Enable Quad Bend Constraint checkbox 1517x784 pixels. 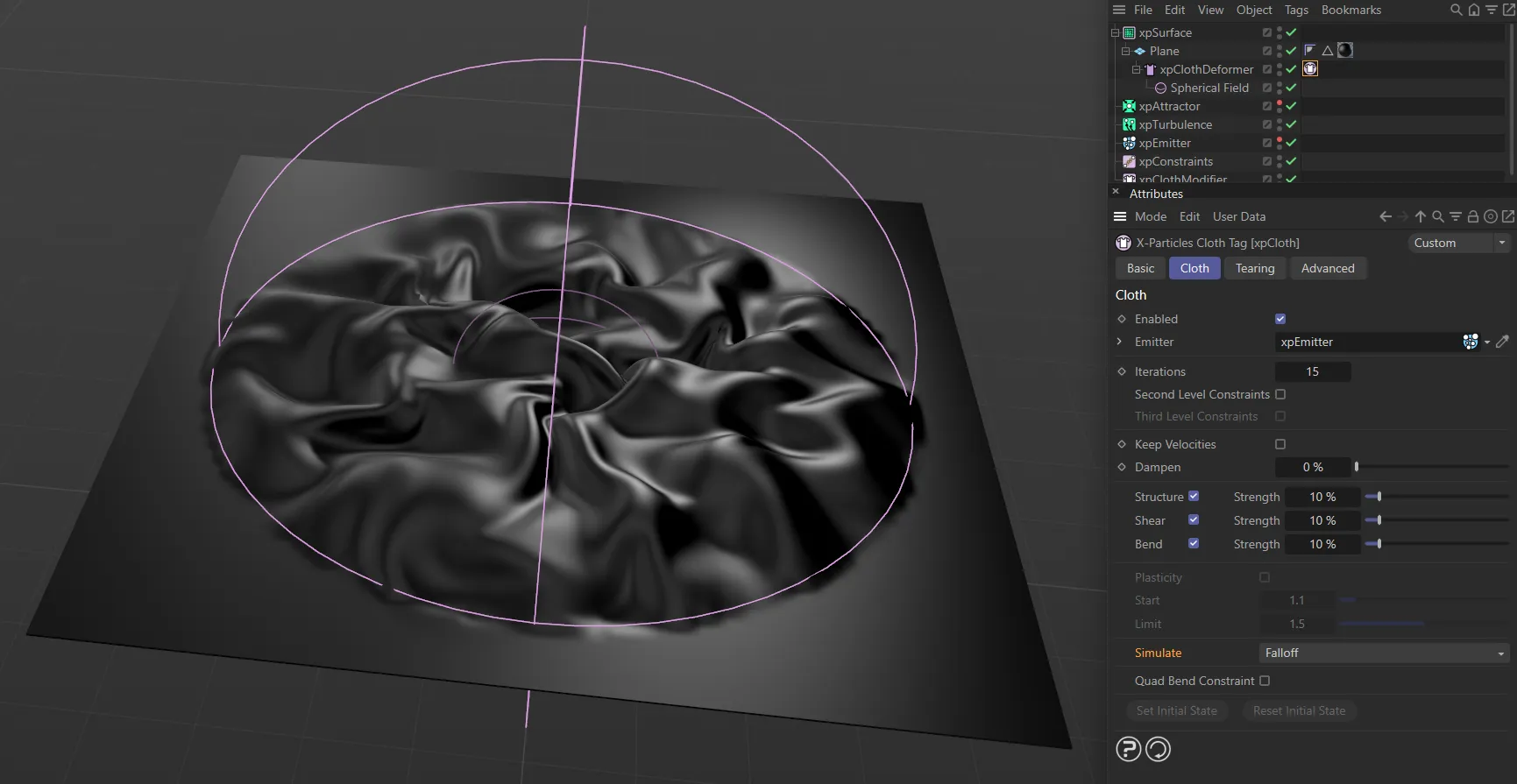[x=1265, y=681]
